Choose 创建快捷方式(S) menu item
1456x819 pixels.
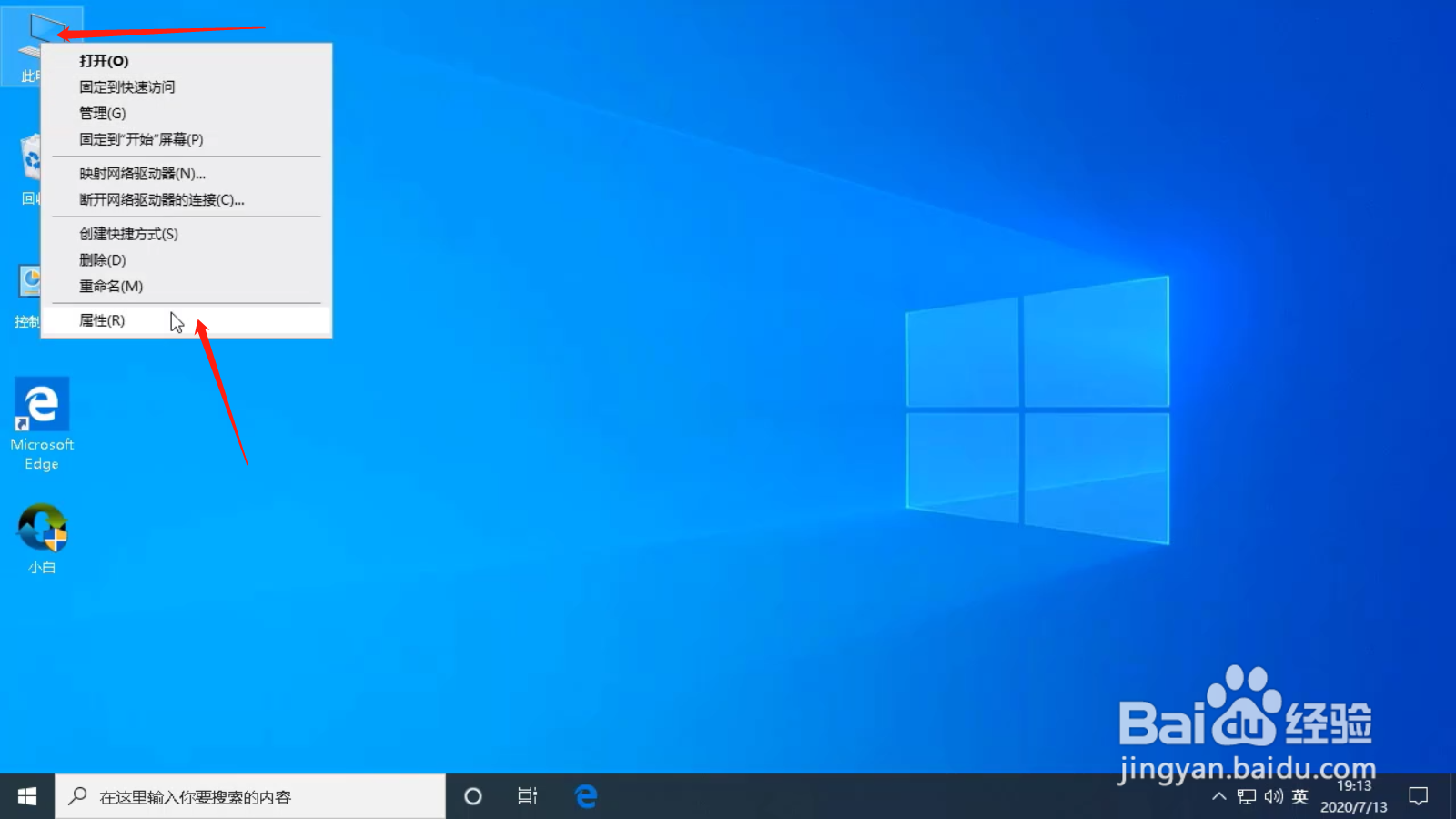tap(187, 234)
